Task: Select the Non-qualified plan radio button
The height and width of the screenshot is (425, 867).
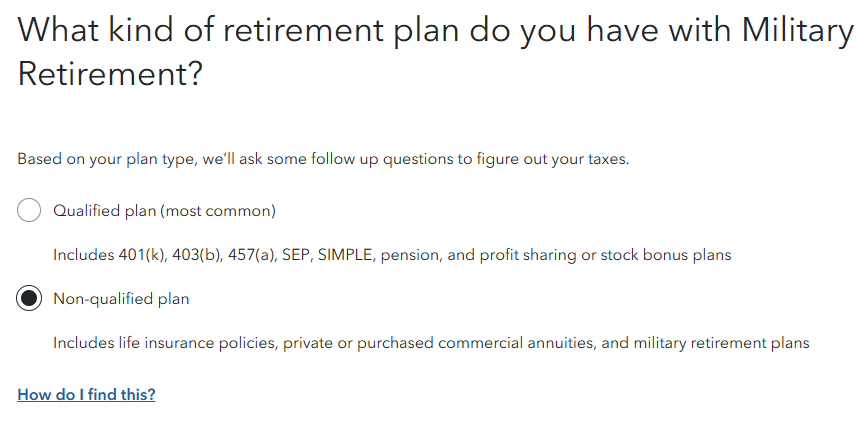Action: point(29,299)
